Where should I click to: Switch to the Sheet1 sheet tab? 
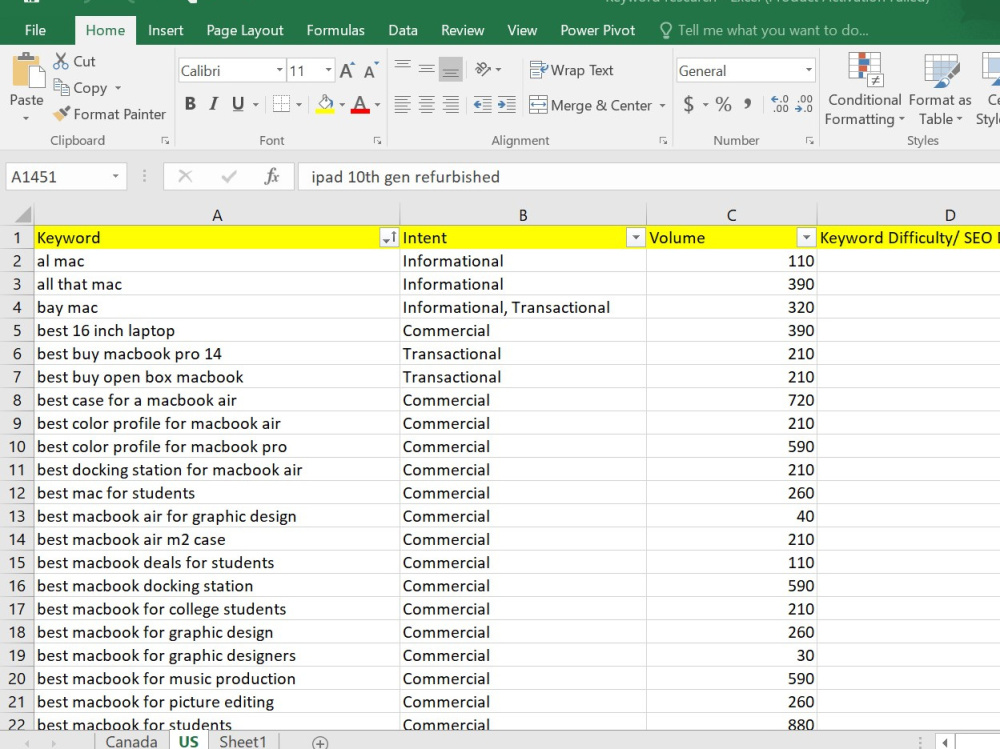coord(242,741)
